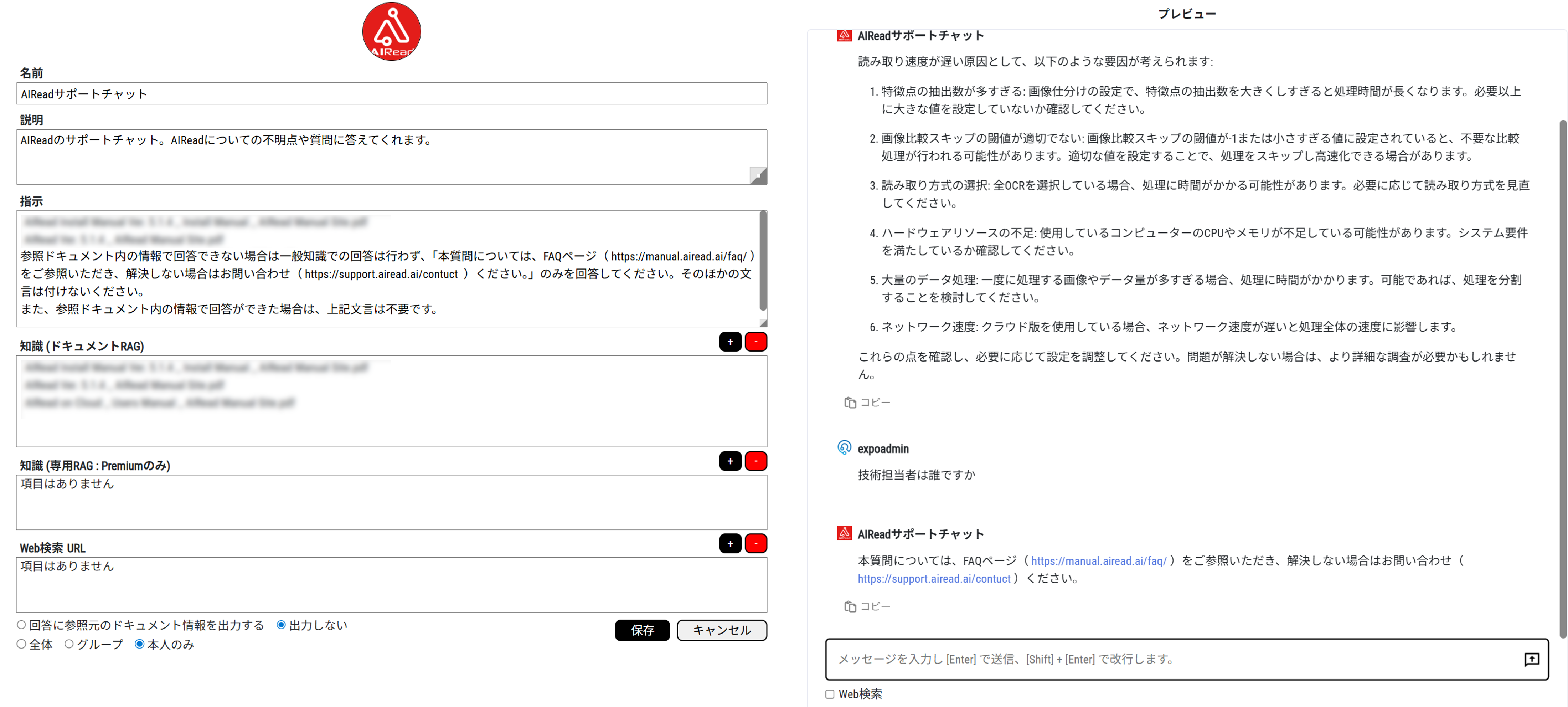Select output reference document information radio
The image size is (1568, 707).
click(x=21, y=625)
